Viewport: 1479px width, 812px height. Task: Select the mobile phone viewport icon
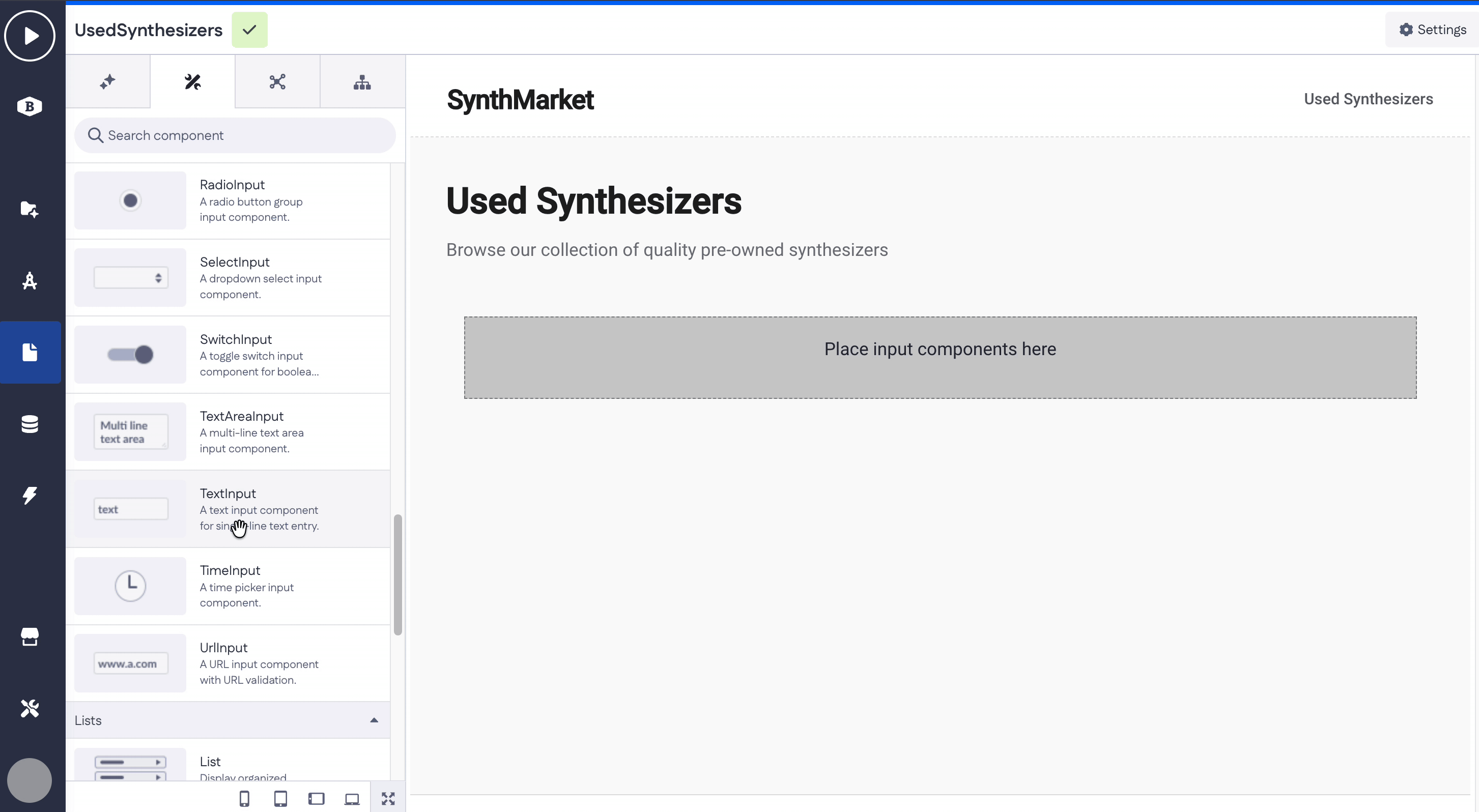244,798
